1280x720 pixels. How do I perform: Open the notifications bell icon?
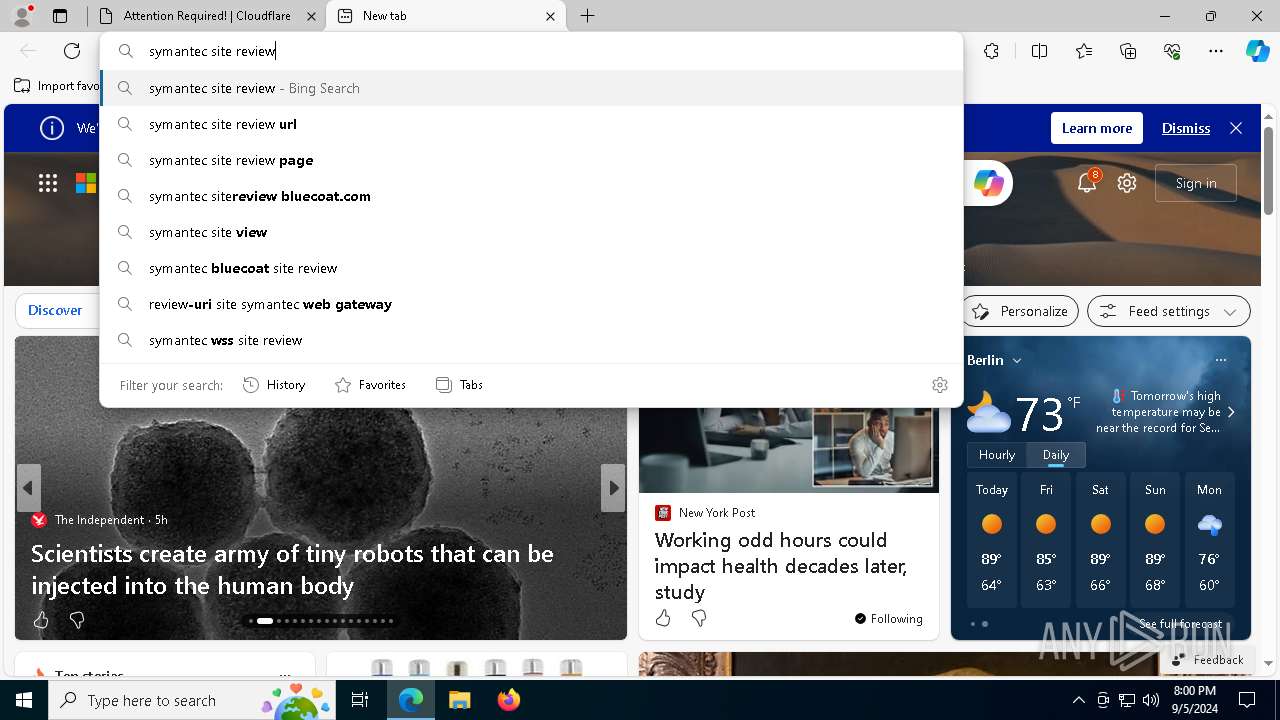click(1087, 182)
